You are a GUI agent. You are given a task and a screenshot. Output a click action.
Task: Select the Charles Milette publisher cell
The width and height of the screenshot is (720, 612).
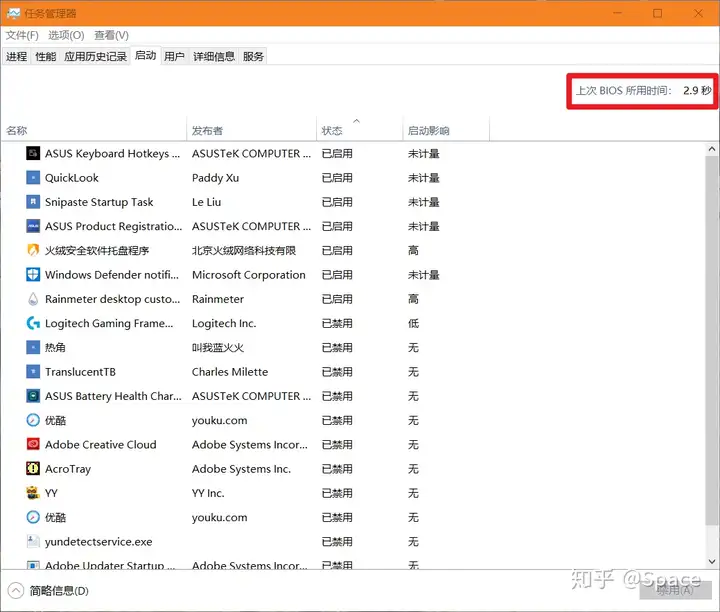click(230, 372)
